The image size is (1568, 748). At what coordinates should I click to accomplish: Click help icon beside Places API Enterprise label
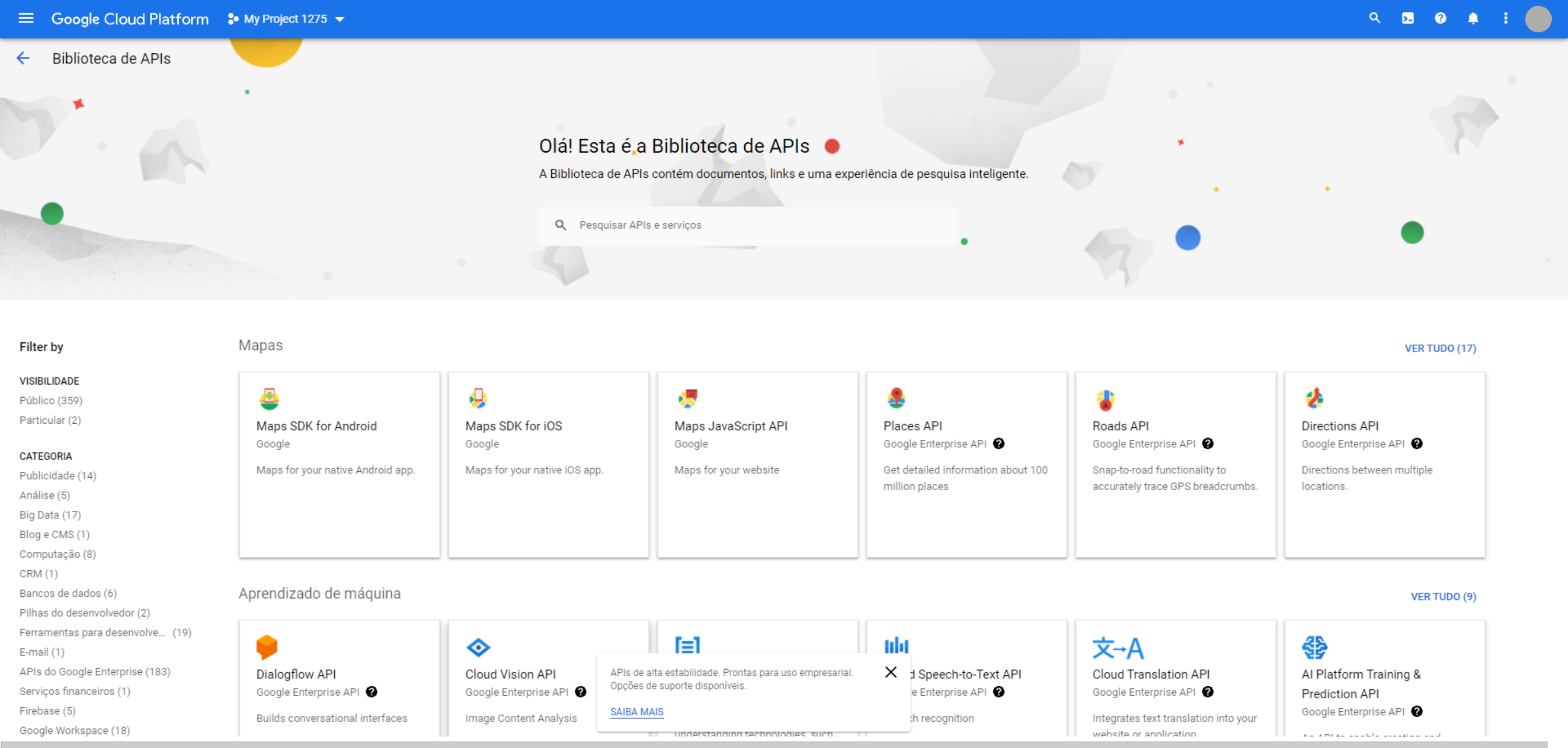pos(999,444)
